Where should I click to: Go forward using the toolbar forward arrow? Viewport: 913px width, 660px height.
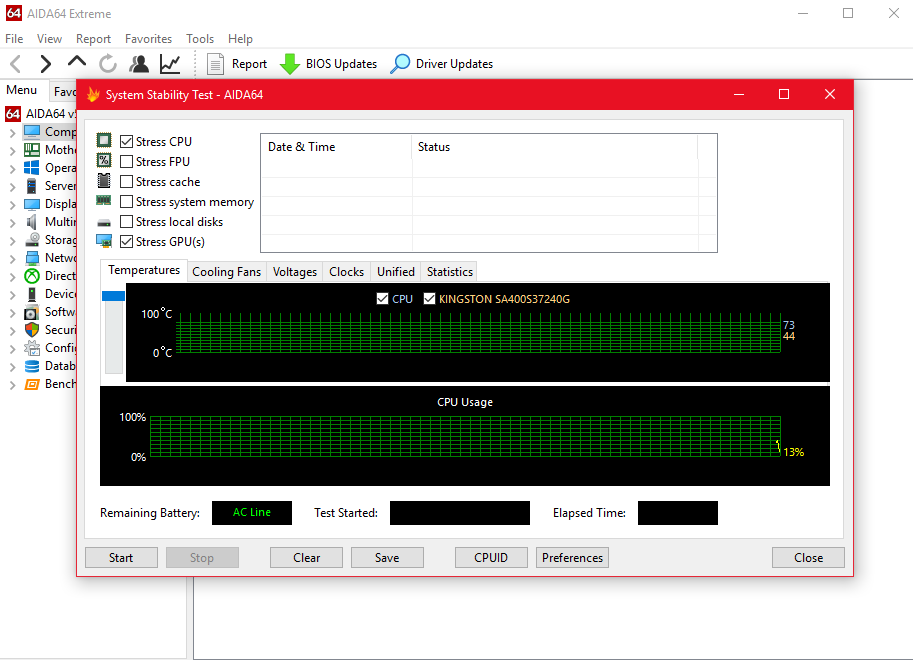[45, 63]
